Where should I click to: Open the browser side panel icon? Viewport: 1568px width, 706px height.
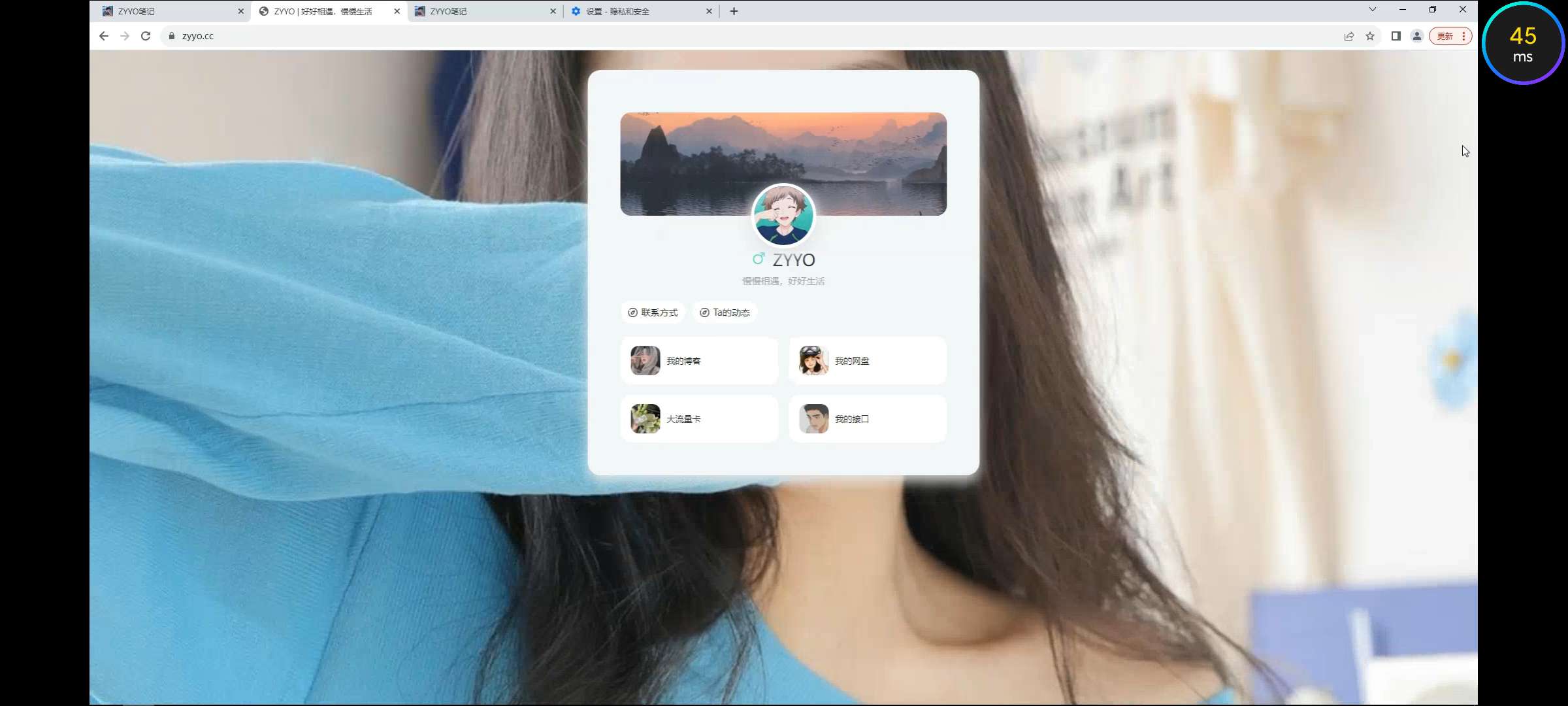pos(1396,36)
